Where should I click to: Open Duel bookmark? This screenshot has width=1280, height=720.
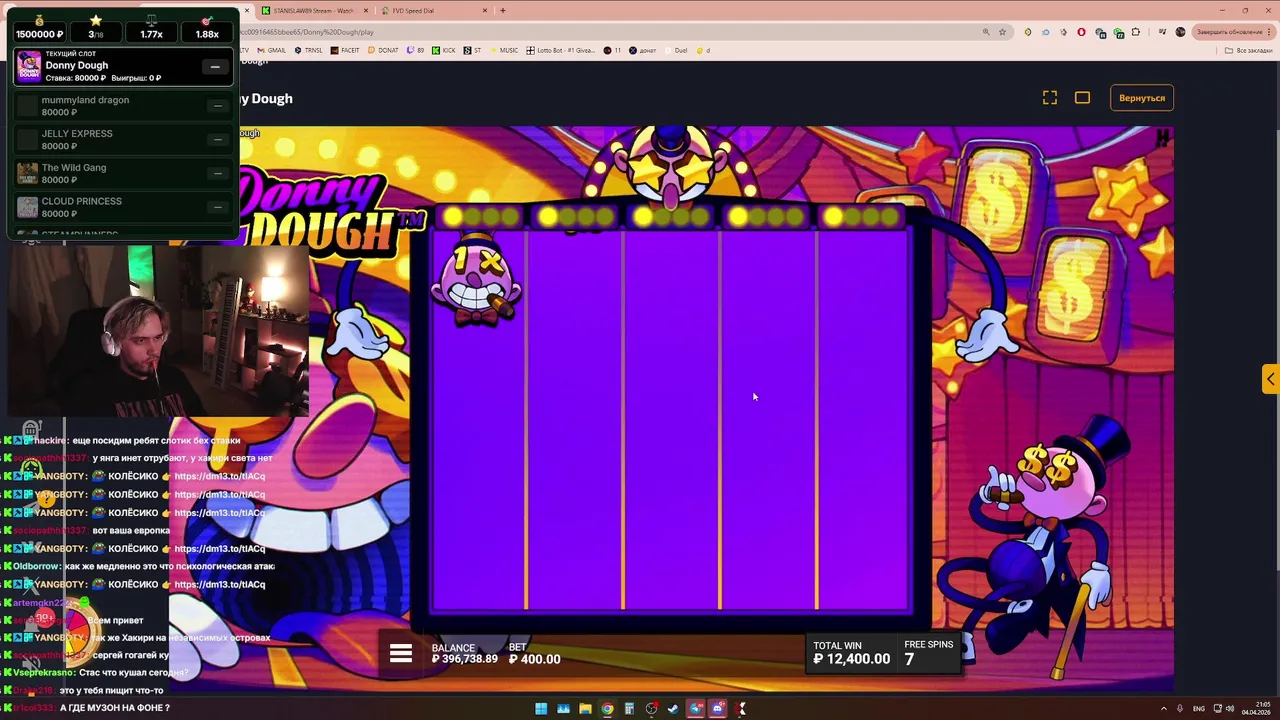(x=675, y=50)
